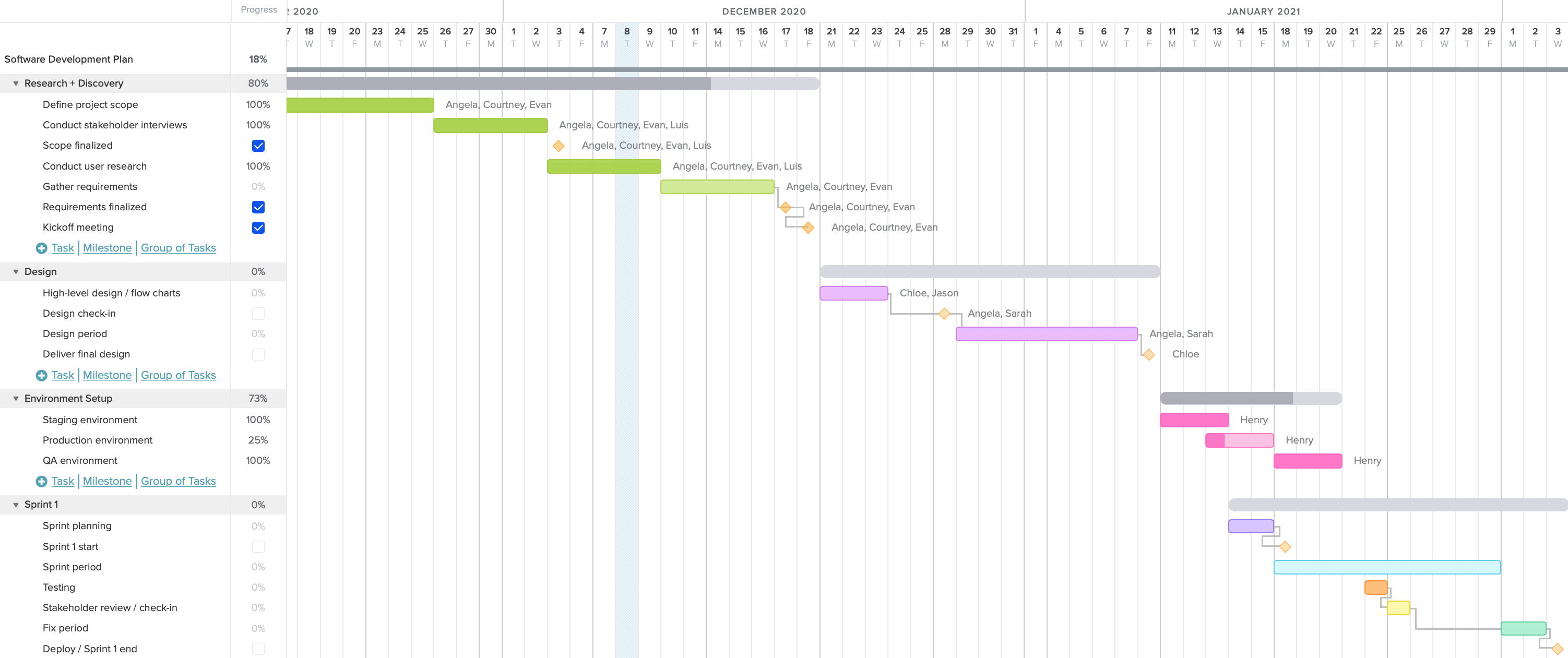1568x658 pixels.
Task: Collapse the Research + Discovery group
Action: (15, 83)
